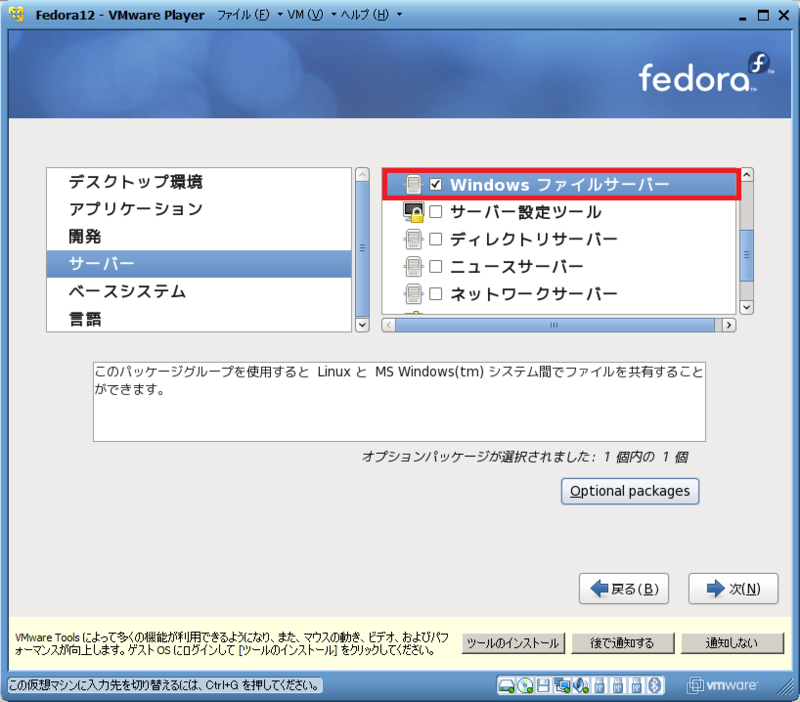Open the VM dropdown menu

tap(305, 15)
